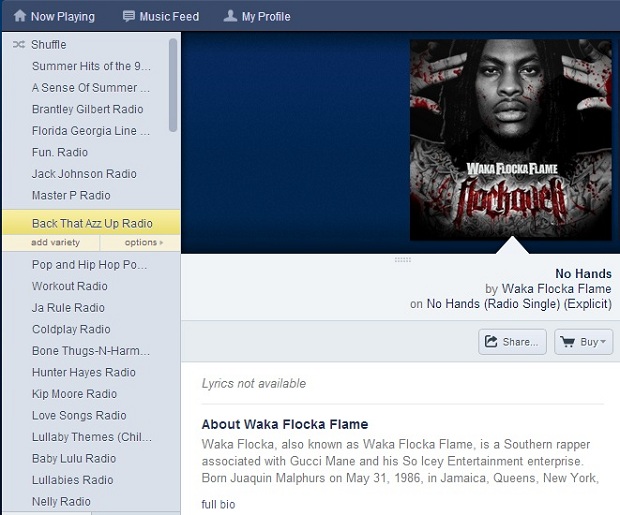Screen dimensions: 620x515
Task: Open the full bio link
Action: click(x=218, y=504)
